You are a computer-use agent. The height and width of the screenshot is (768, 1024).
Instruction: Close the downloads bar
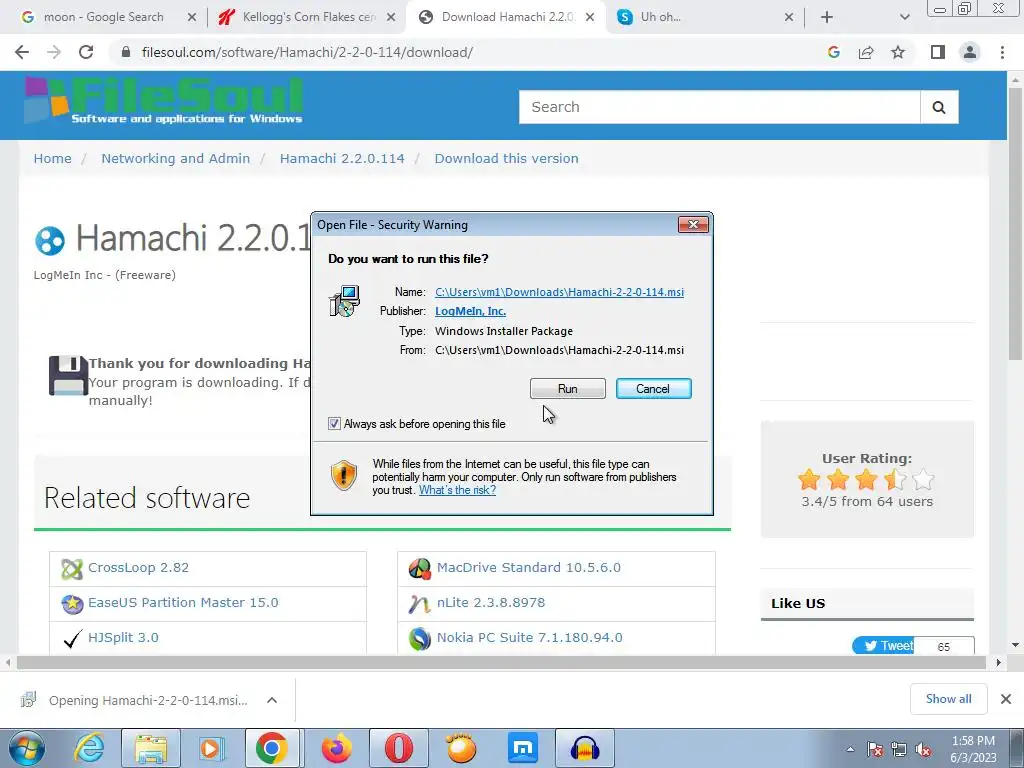pos(1006,699)
